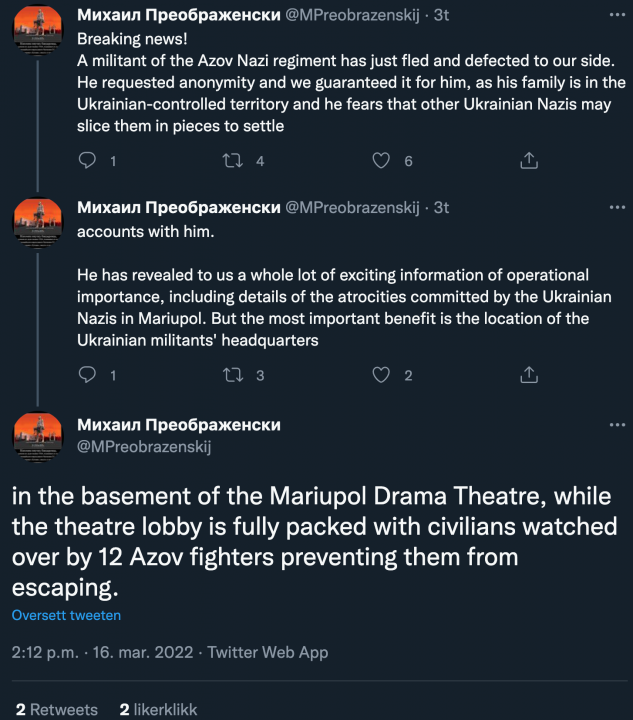Retweet the first Breaking news tweet

232,161
